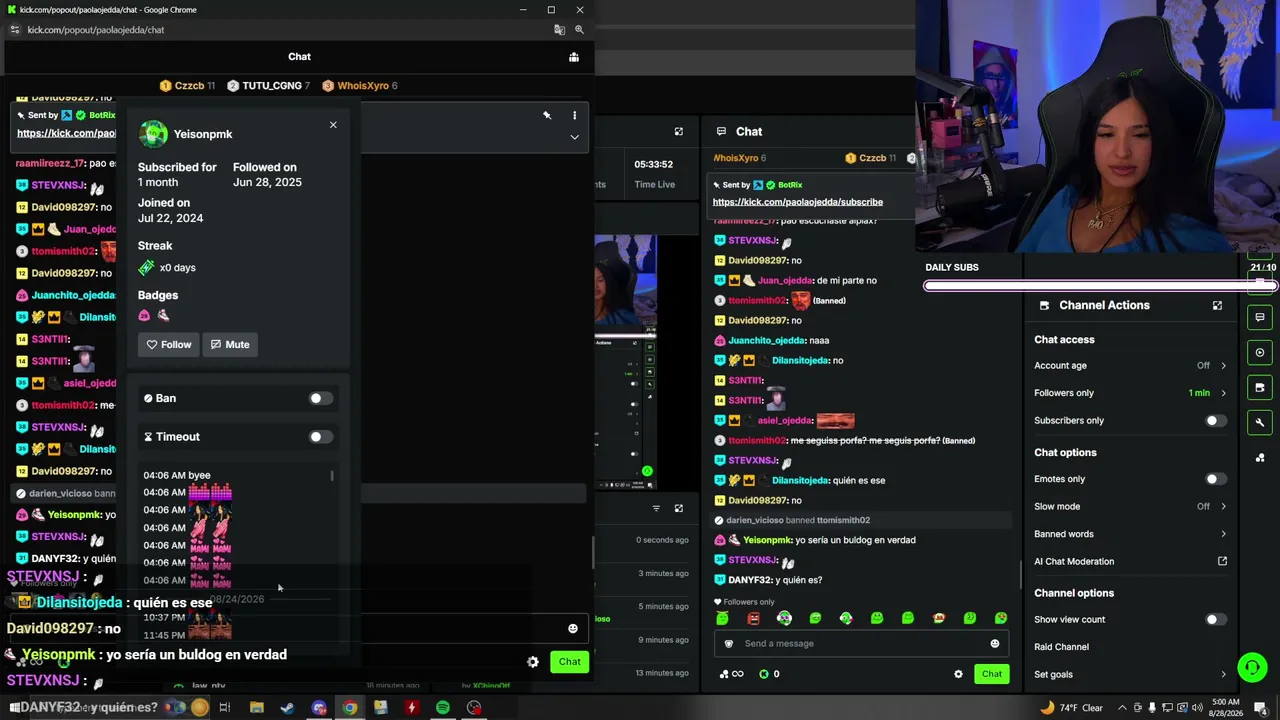1280x720 pixels.
Task: Open File Explorer from the taskbar
Action: (x=257, y=708)
